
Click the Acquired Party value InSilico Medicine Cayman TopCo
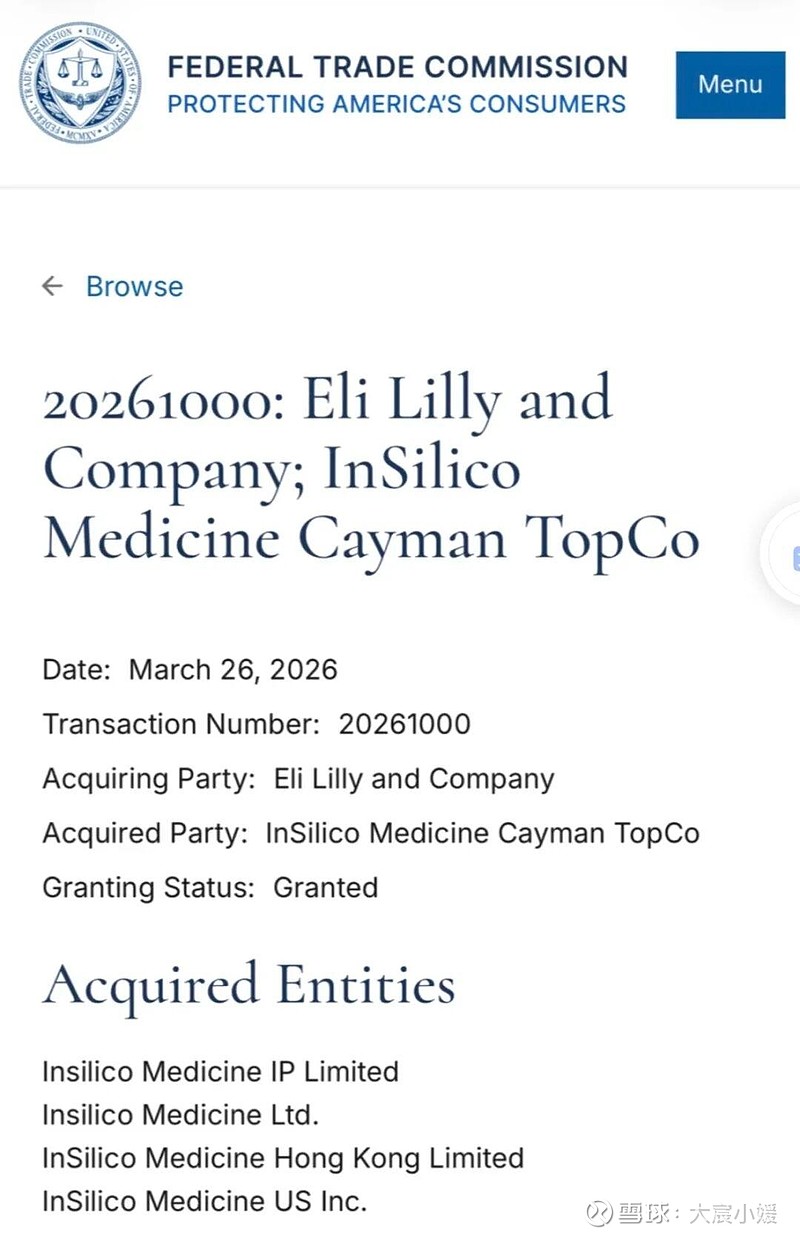click(482, 833)
